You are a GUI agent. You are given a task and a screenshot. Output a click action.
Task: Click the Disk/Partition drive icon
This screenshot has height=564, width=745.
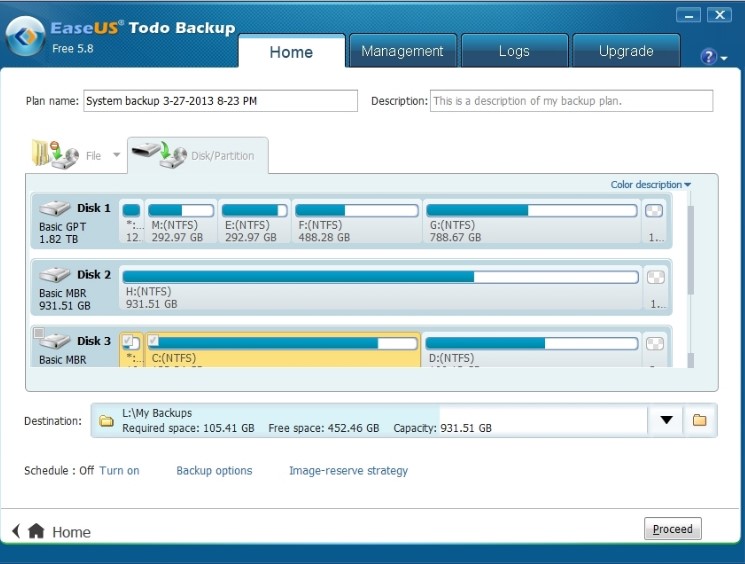159,154
